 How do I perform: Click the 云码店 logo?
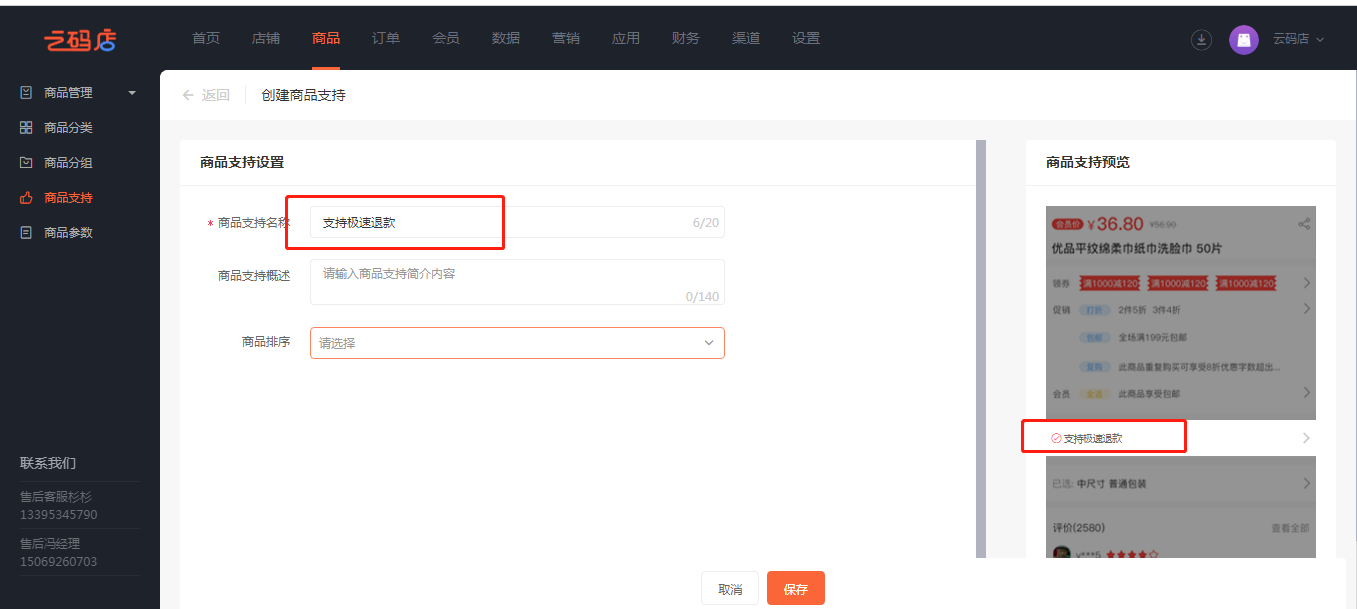pos(80,39)
